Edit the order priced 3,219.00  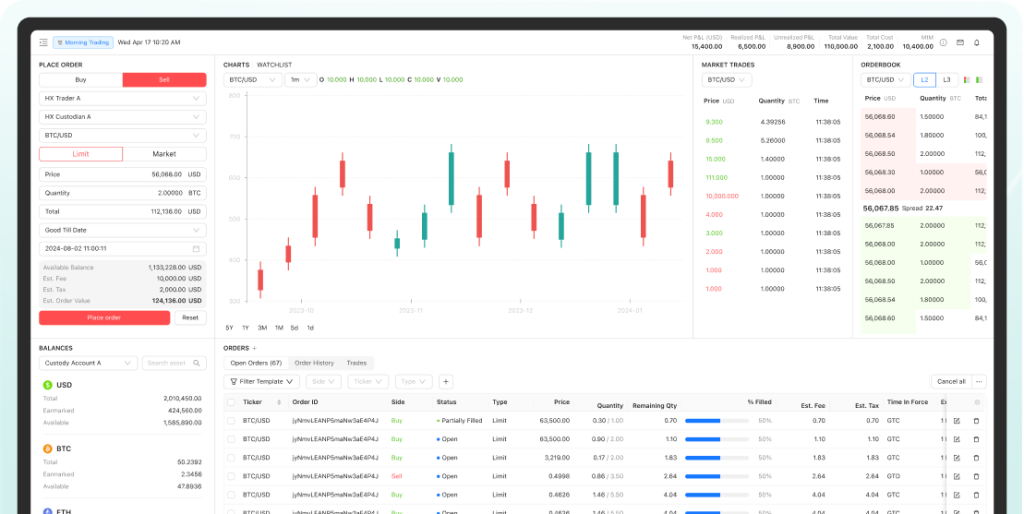pyautogui.click(x=957, y=458)
